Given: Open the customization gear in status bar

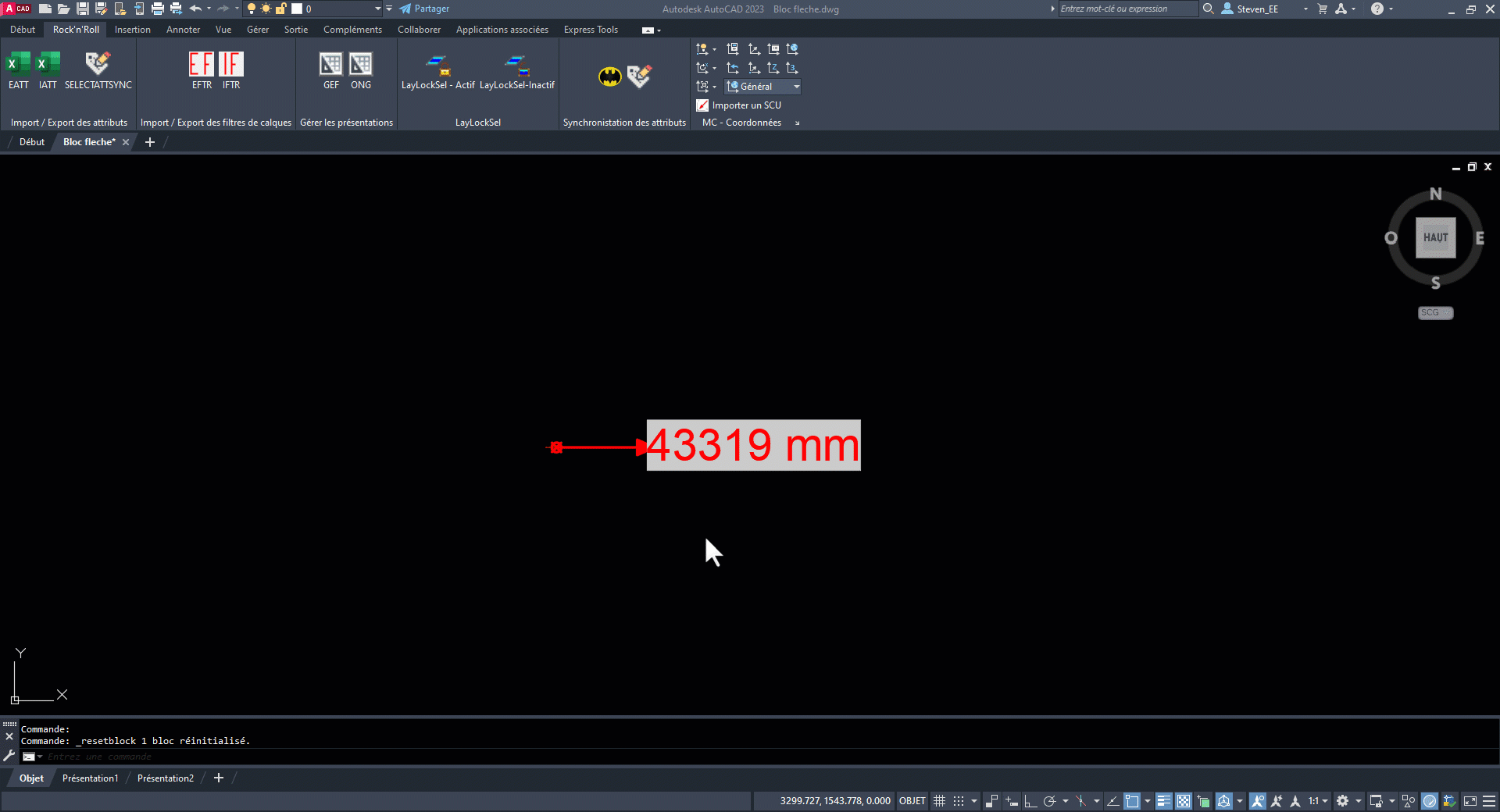Looking at the screenshot, I should [1342, 800].
